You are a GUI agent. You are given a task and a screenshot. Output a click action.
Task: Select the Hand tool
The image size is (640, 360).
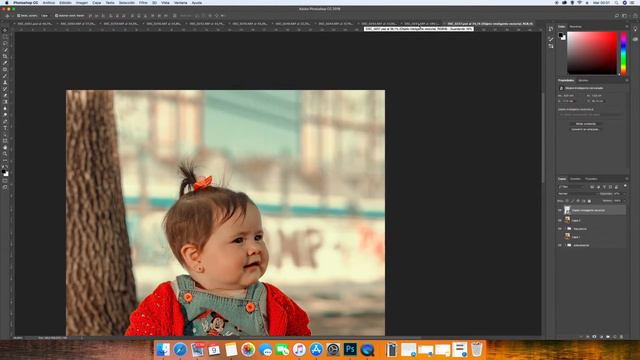[5, 148]
